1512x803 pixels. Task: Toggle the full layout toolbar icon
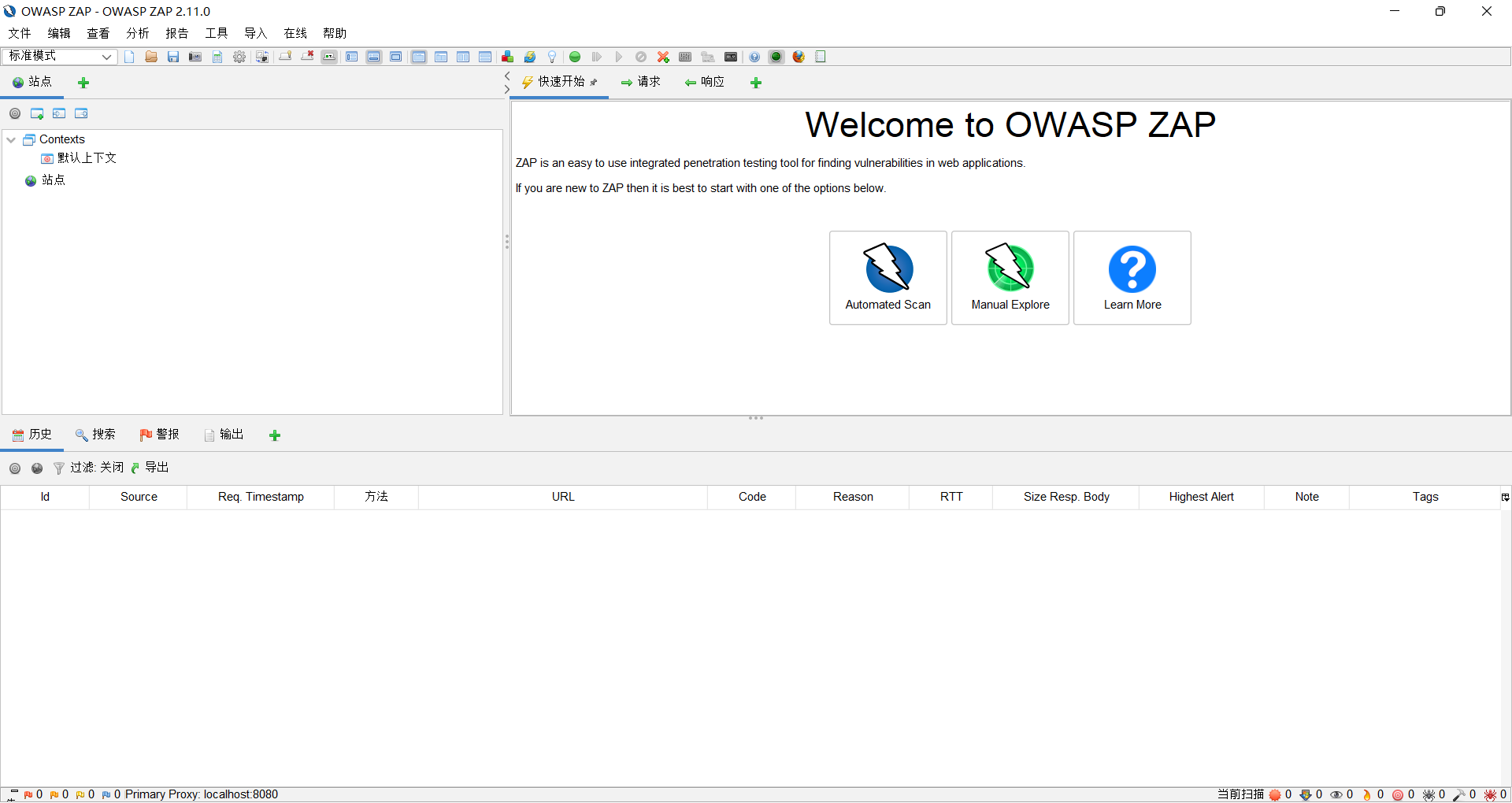point(396,57)
